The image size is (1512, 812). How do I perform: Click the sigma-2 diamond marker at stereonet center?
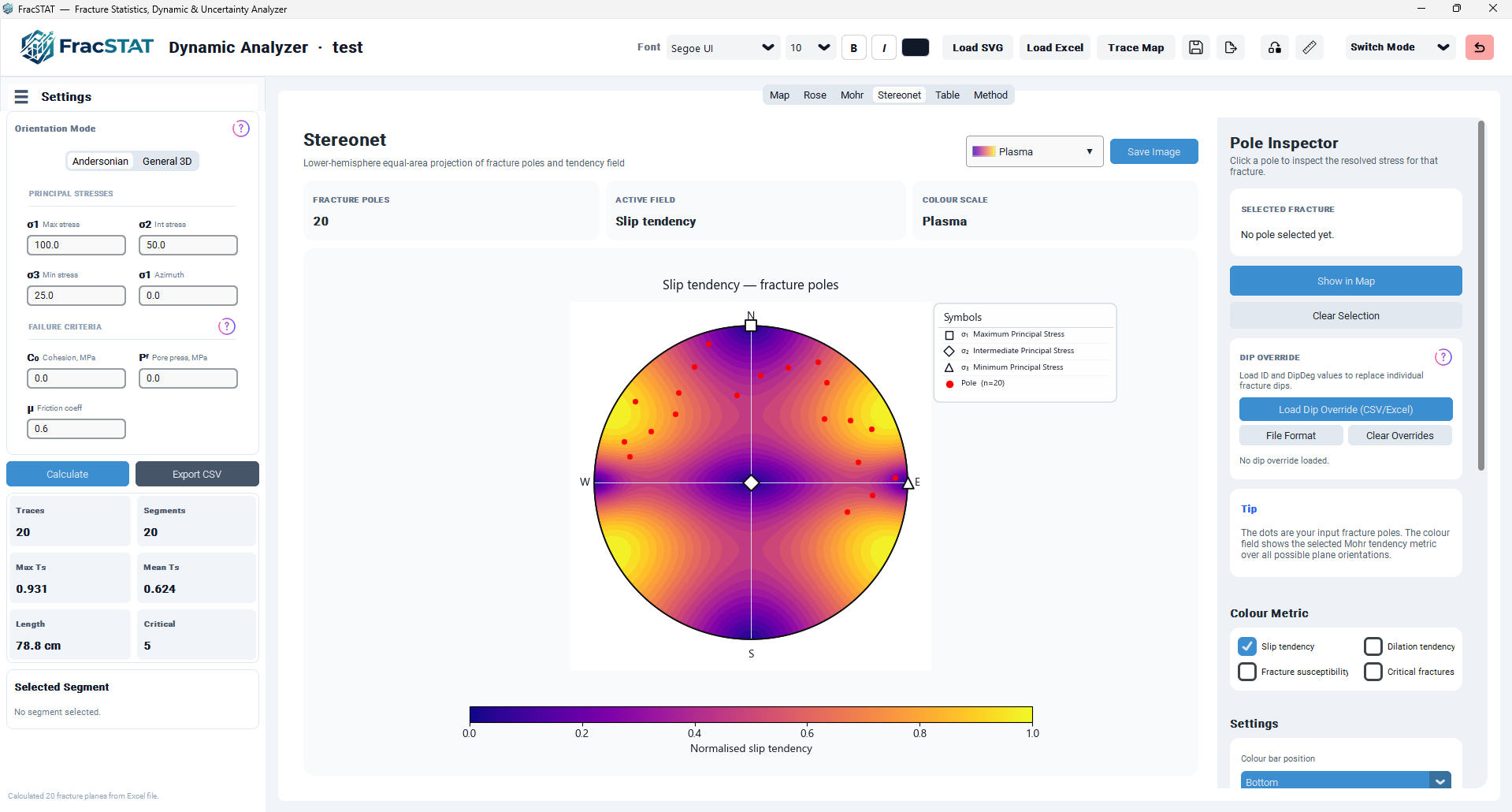[x=751, y=482]
